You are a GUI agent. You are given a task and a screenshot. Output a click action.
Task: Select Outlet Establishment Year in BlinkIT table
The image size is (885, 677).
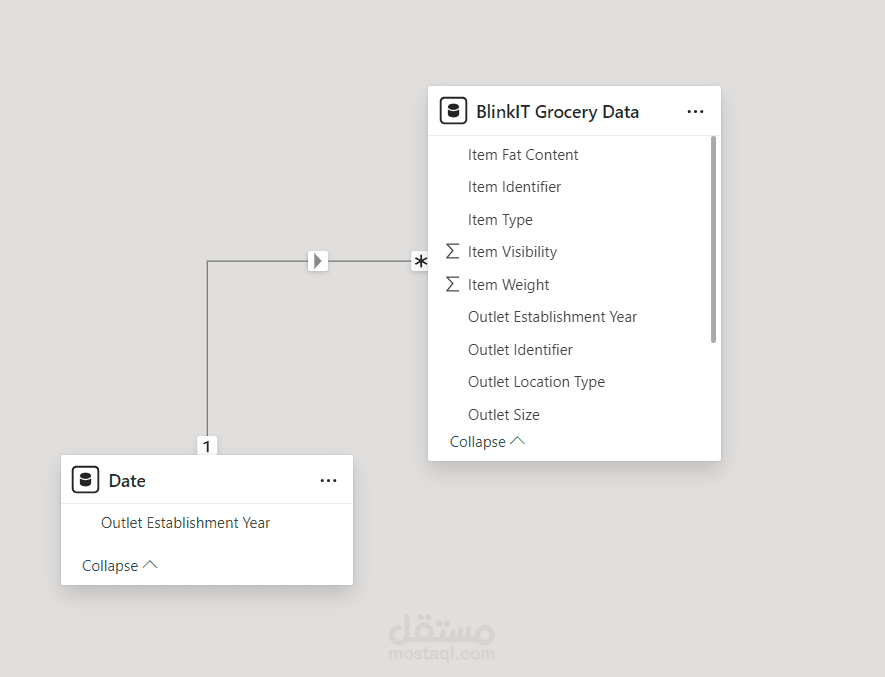[x=552, y=317]
